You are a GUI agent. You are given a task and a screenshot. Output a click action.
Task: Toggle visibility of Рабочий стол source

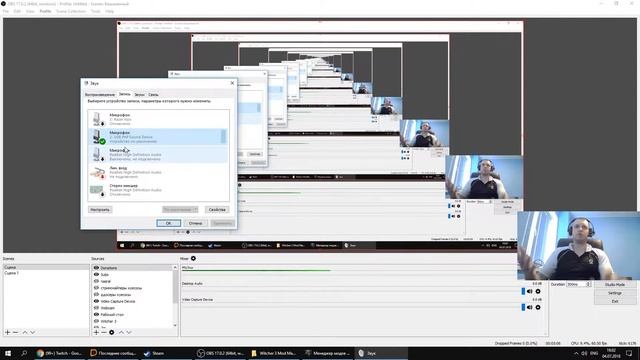pyautogui.click(x=96, y=315)
